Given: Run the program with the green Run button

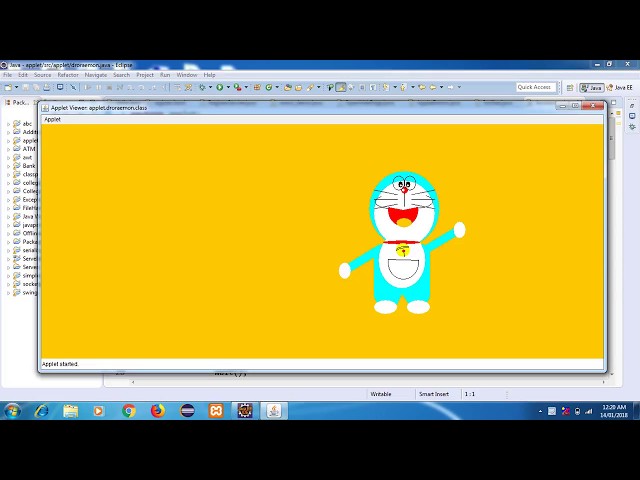Looking at the screenshot, I should pos(220,87).
